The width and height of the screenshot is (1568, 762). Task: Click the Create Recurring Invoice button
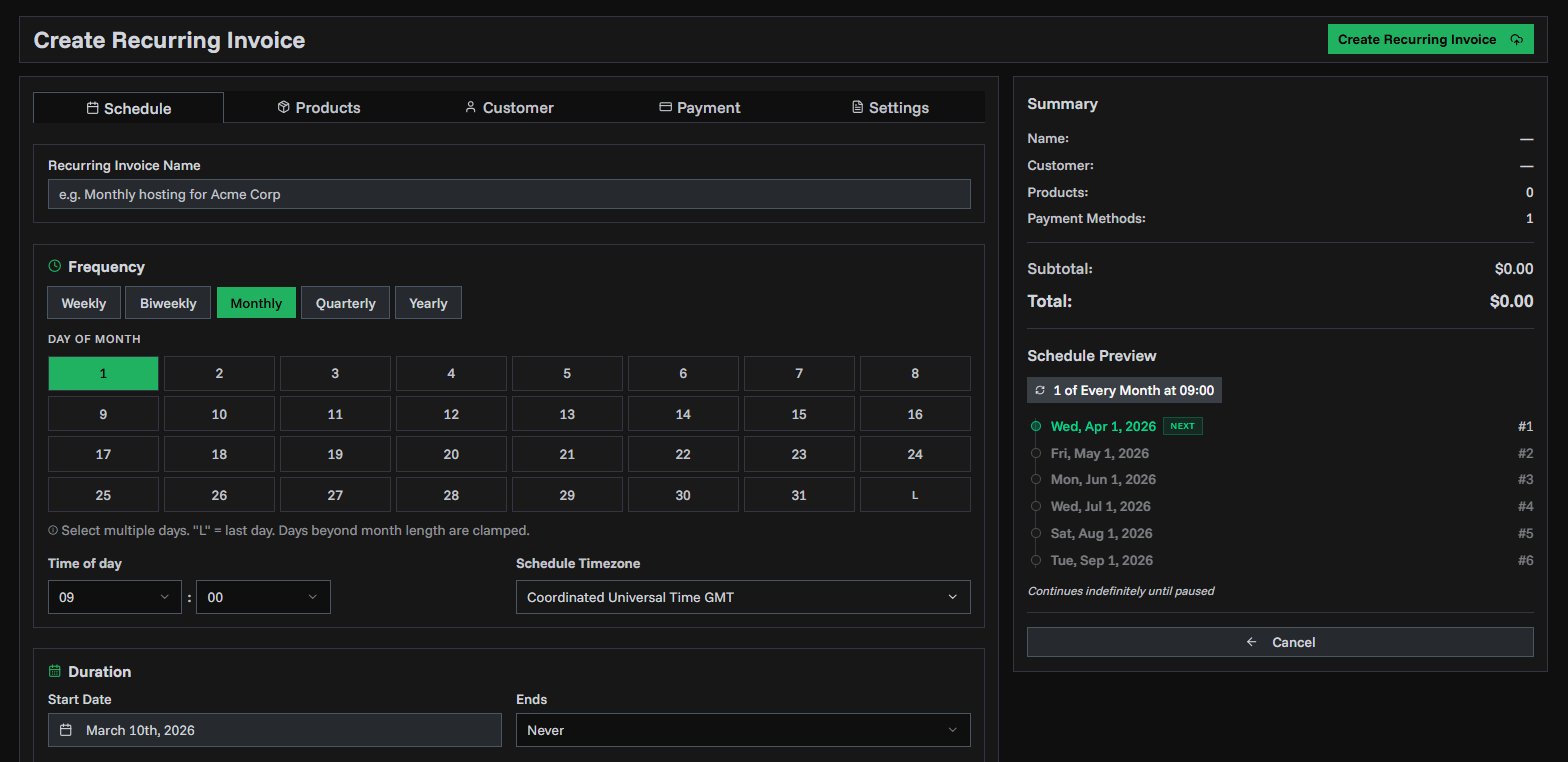1430,40
